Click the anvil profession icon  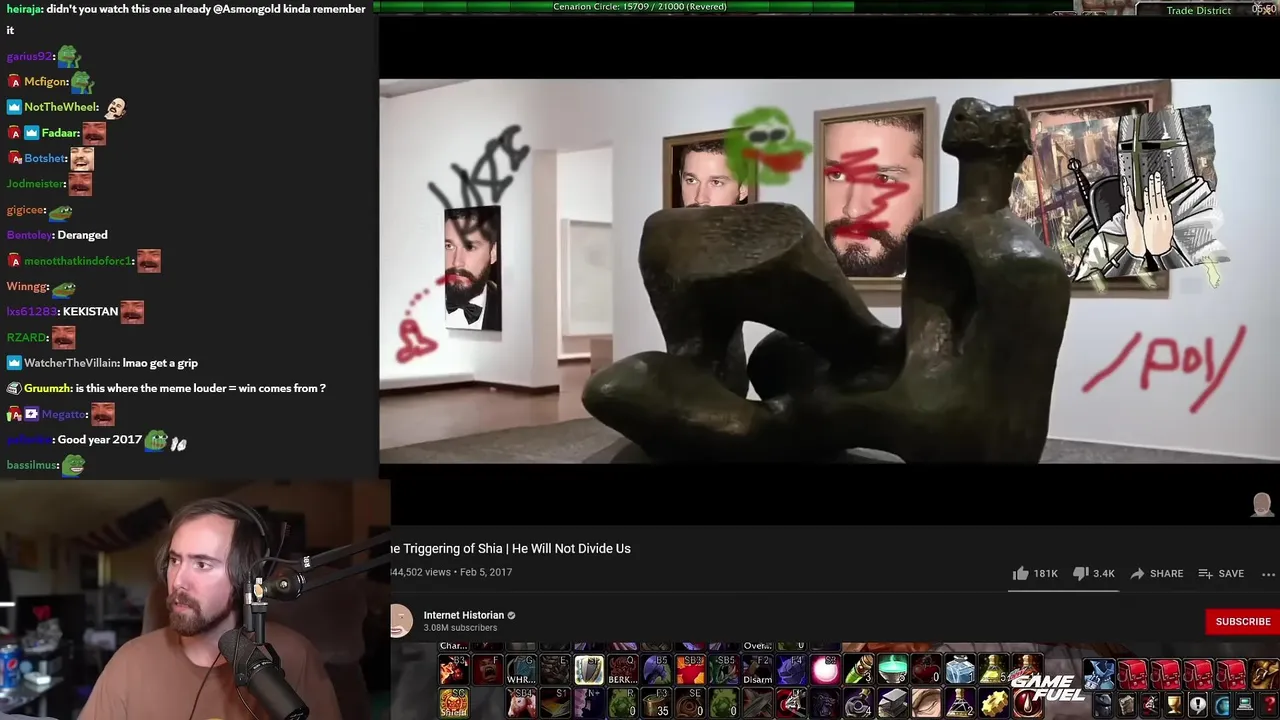click(893, 703)
